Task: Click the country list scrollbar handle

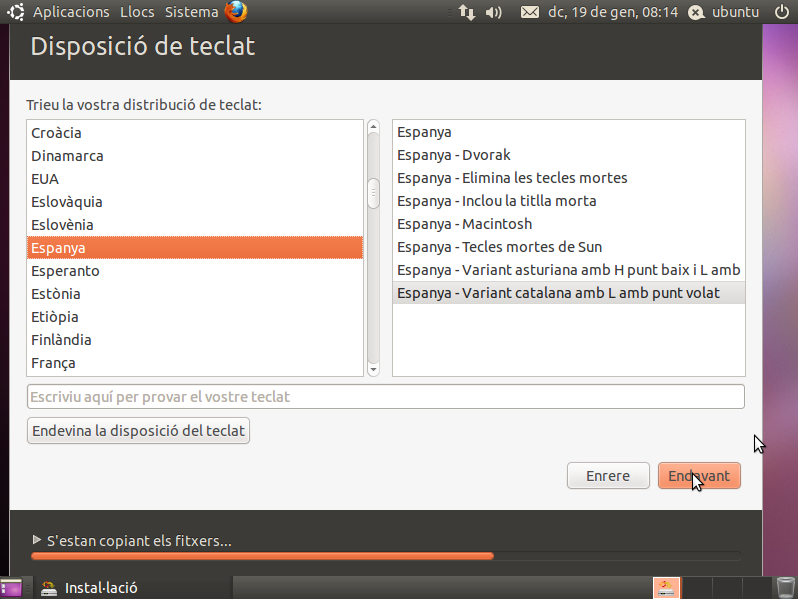Action: (x=374, y=193)
